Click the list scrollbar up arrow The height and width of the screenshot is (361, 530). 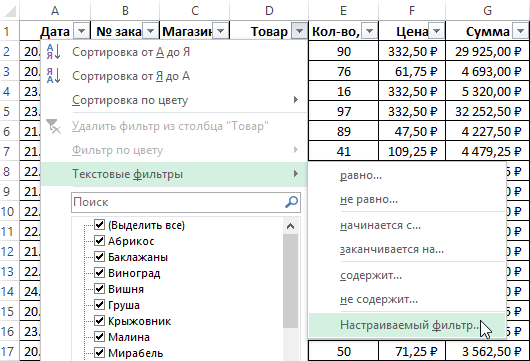[290, 226]
